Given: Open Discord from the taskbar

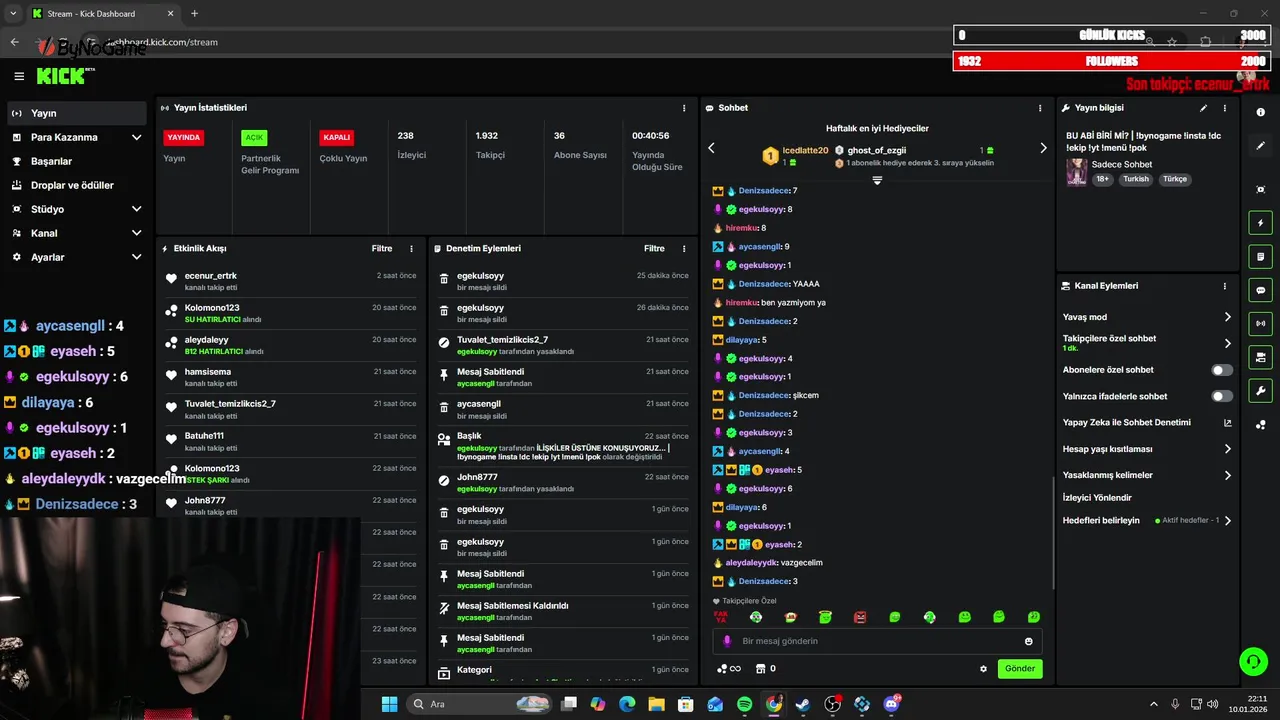Looking at the screenshot, I should pyautogui.click(x=891, y=704).
